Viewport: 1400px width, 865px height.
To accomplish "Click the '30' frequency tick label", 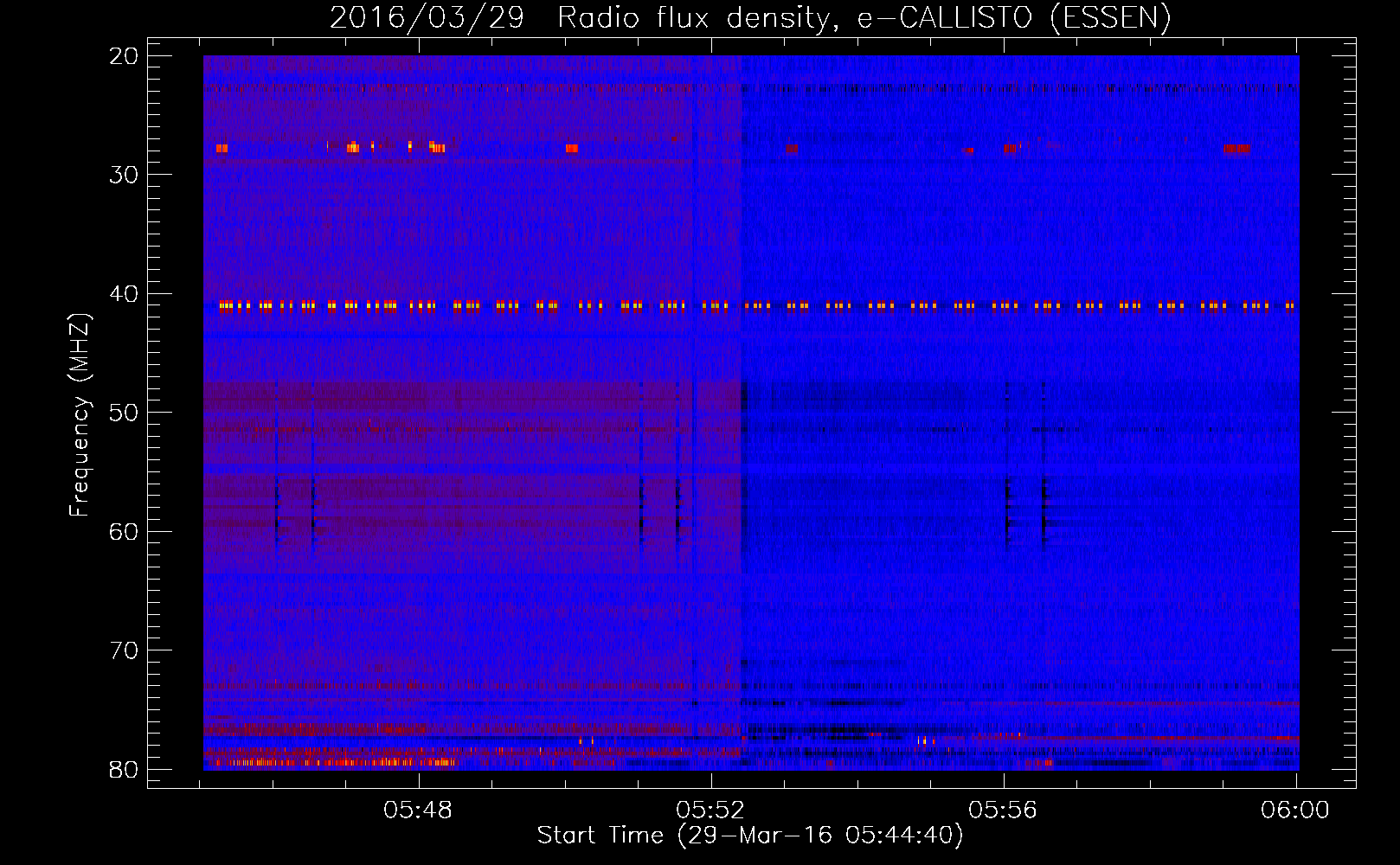I will click(125, 175).
